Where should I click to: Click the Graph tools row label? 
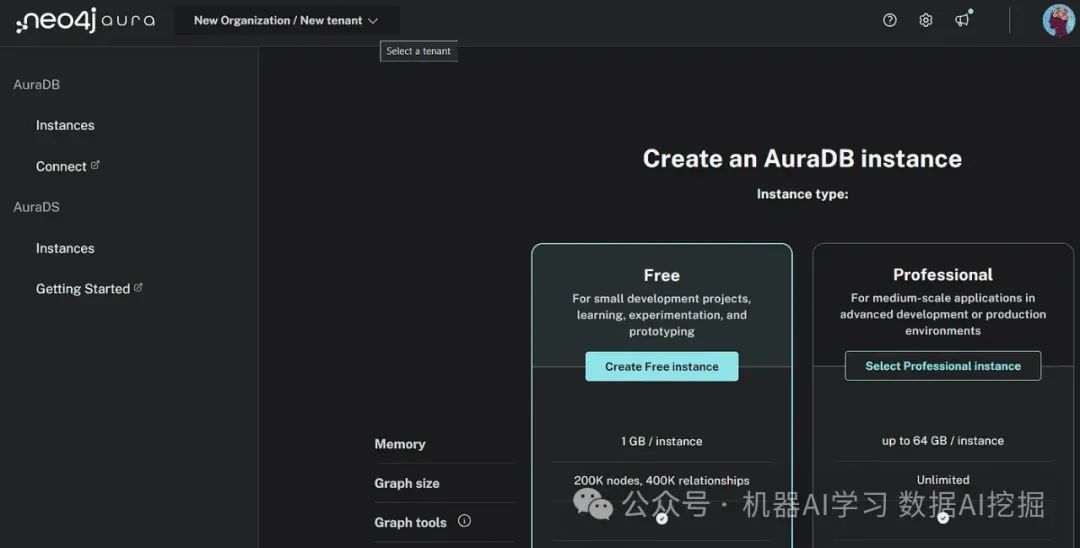coord(411,523)
